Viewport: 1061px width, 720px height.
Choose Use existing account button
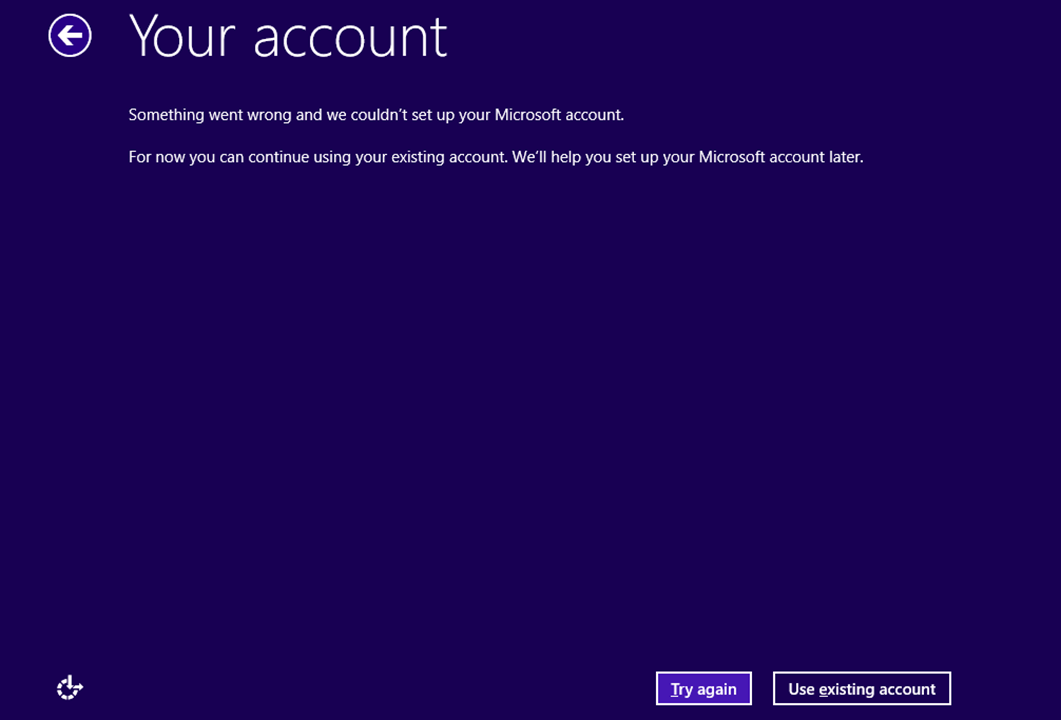[x=861, y=689]
